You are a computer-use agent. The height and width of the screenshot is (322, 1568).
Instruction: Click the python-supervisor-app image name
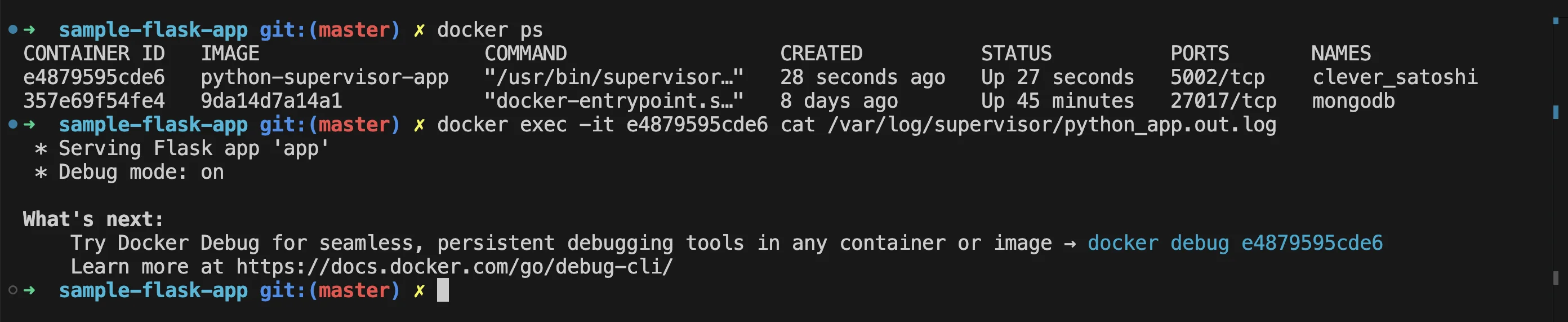click(x=324, y=78)
